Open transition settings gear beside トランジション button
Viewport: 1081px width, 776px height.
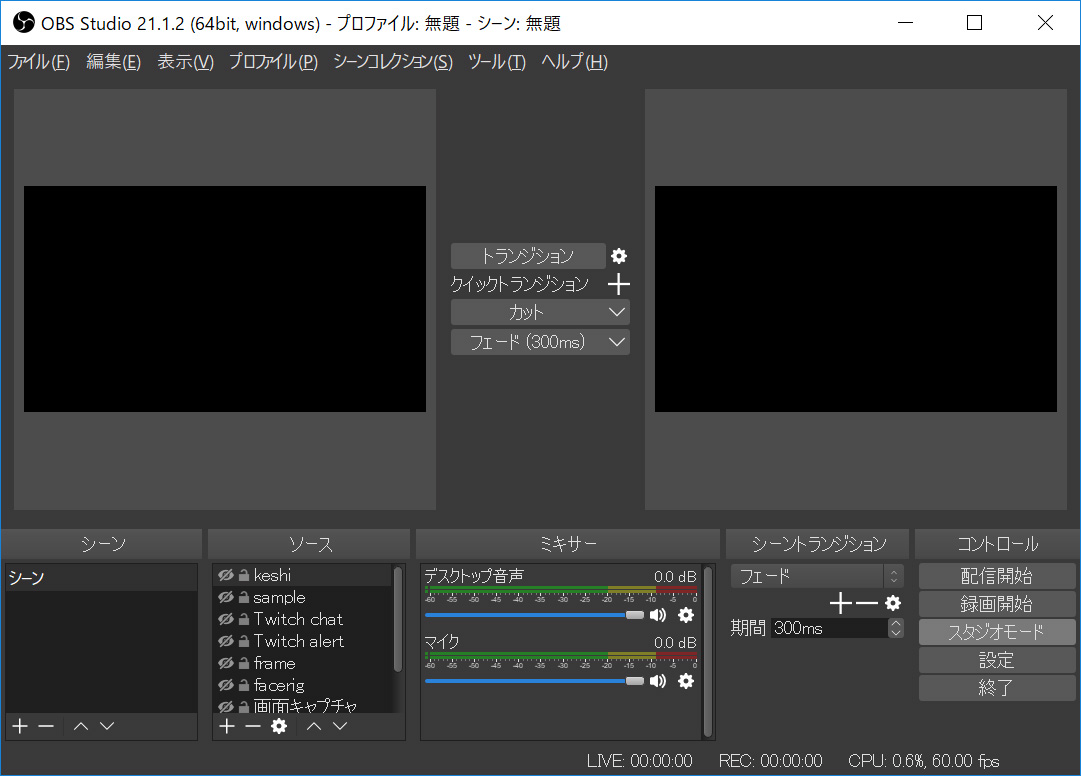(x=619, y=256)
